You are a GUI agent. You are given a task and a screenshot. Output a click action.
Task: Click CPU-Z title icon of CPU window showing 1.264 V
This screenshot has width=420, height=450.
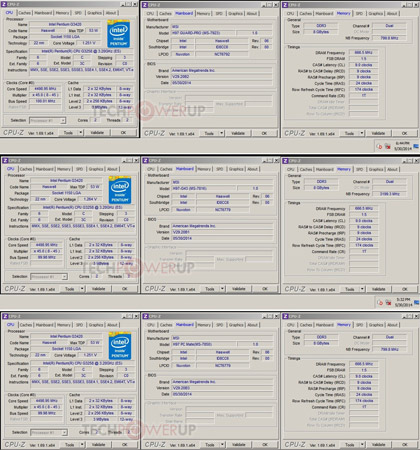[5, 161]
